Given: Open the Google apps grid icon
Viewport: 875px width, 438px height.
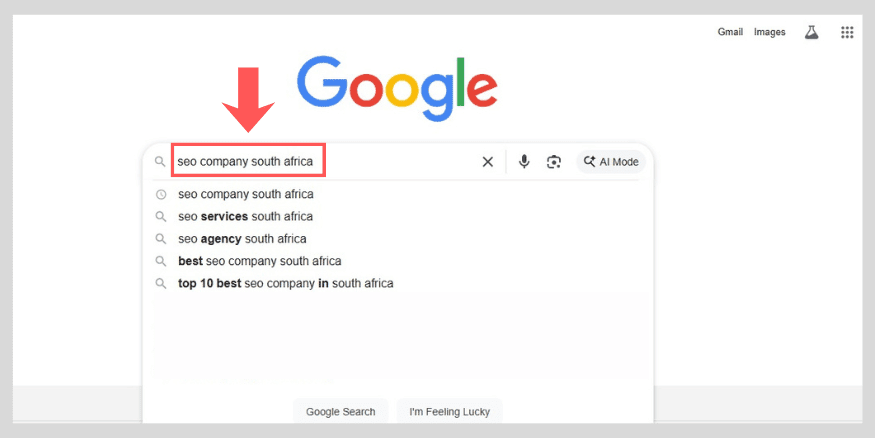Looking at the screenshot, I should 847,32.
